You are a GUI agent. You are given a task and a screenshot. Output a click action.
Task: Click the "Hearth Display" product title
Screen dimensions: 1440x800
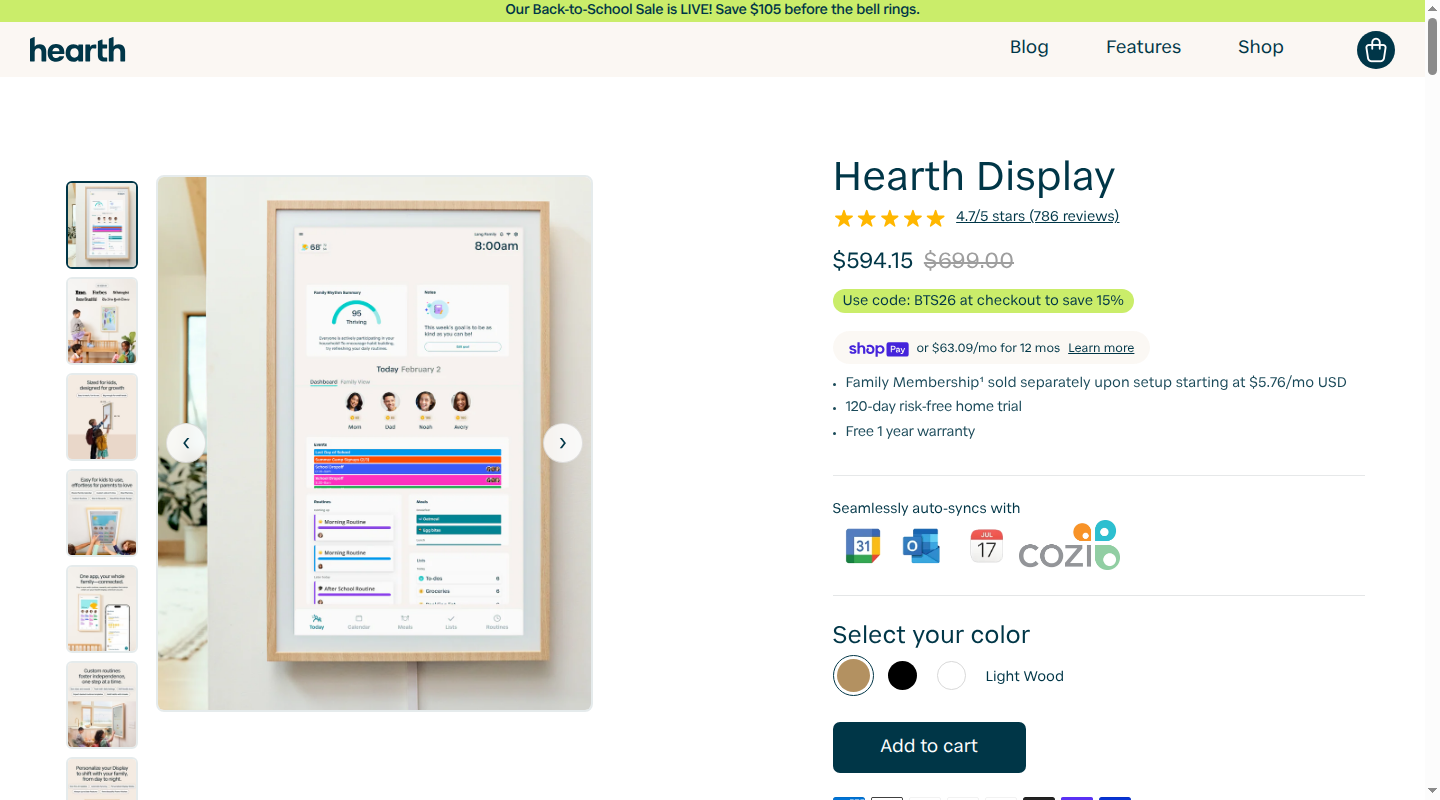point(974,177)
